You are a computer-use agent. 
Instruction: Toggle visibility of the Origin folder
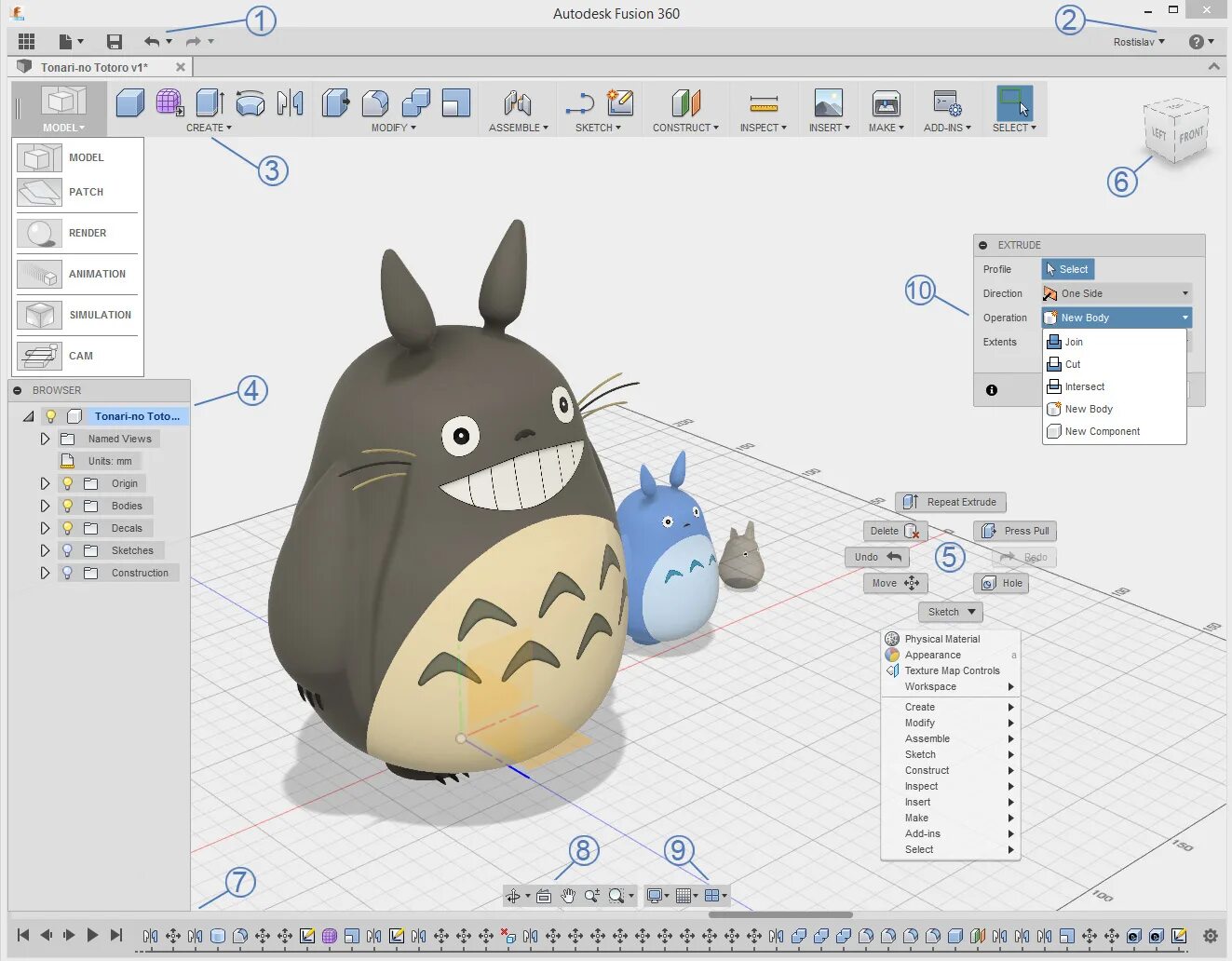click(67, 483)
